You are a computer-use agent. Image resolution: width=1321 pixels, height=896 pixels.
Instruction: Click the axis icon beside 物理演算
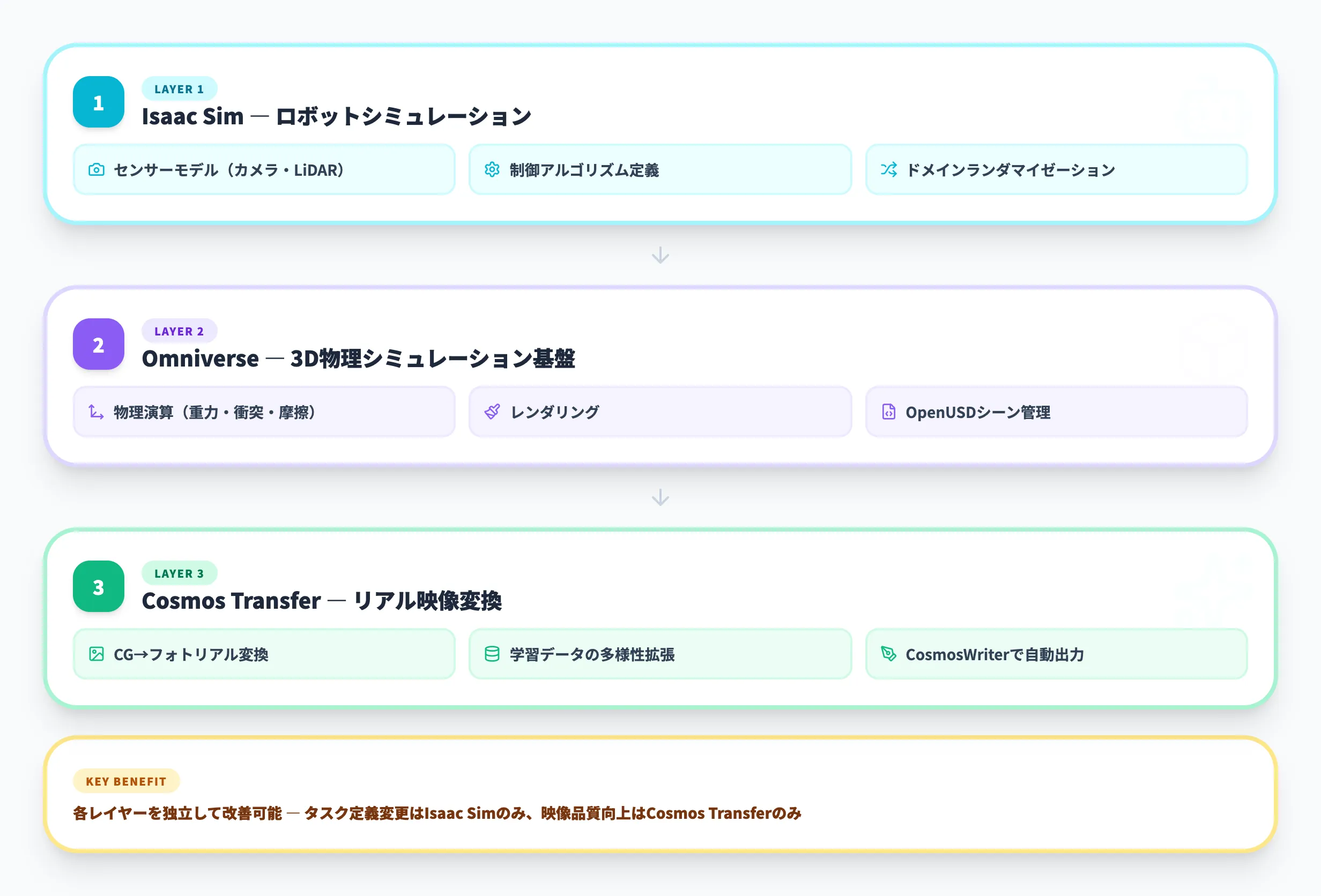[x=96, y=412]
